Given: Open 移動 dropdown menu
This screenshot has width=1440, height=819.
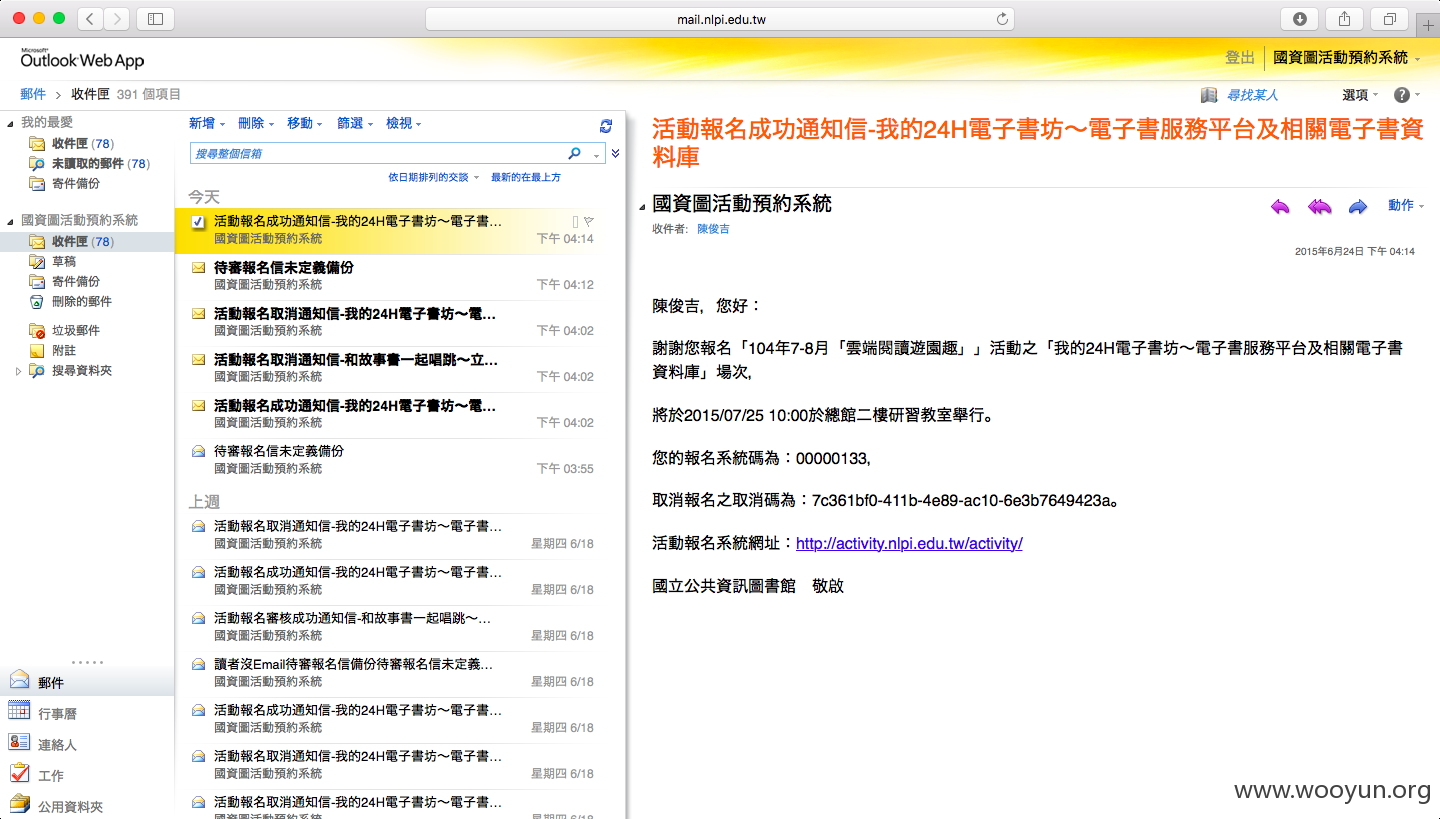Looking at the screenshot, I should [305, 123].
